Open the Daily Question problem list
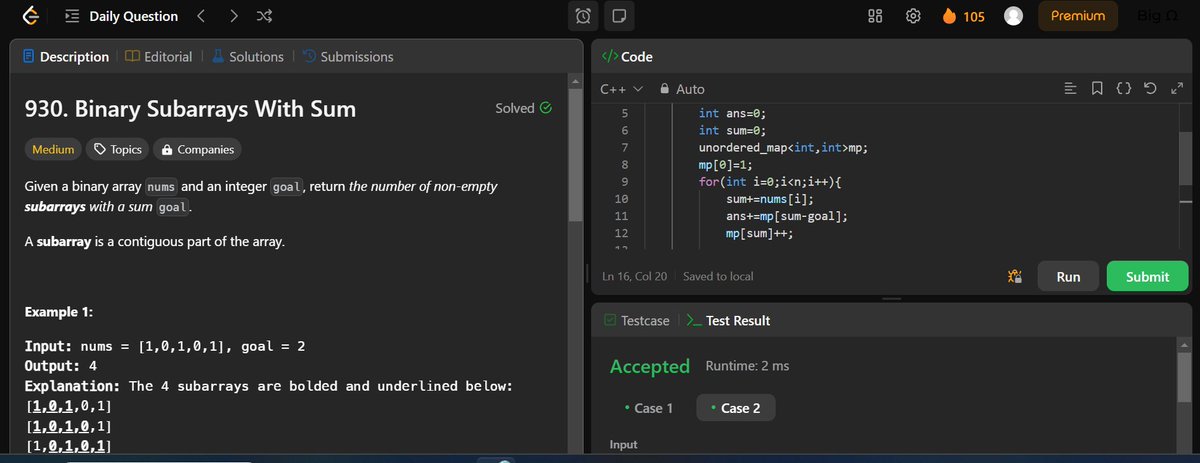The width and height of the screenshot is (1200, 463). [x=72, y=16]
